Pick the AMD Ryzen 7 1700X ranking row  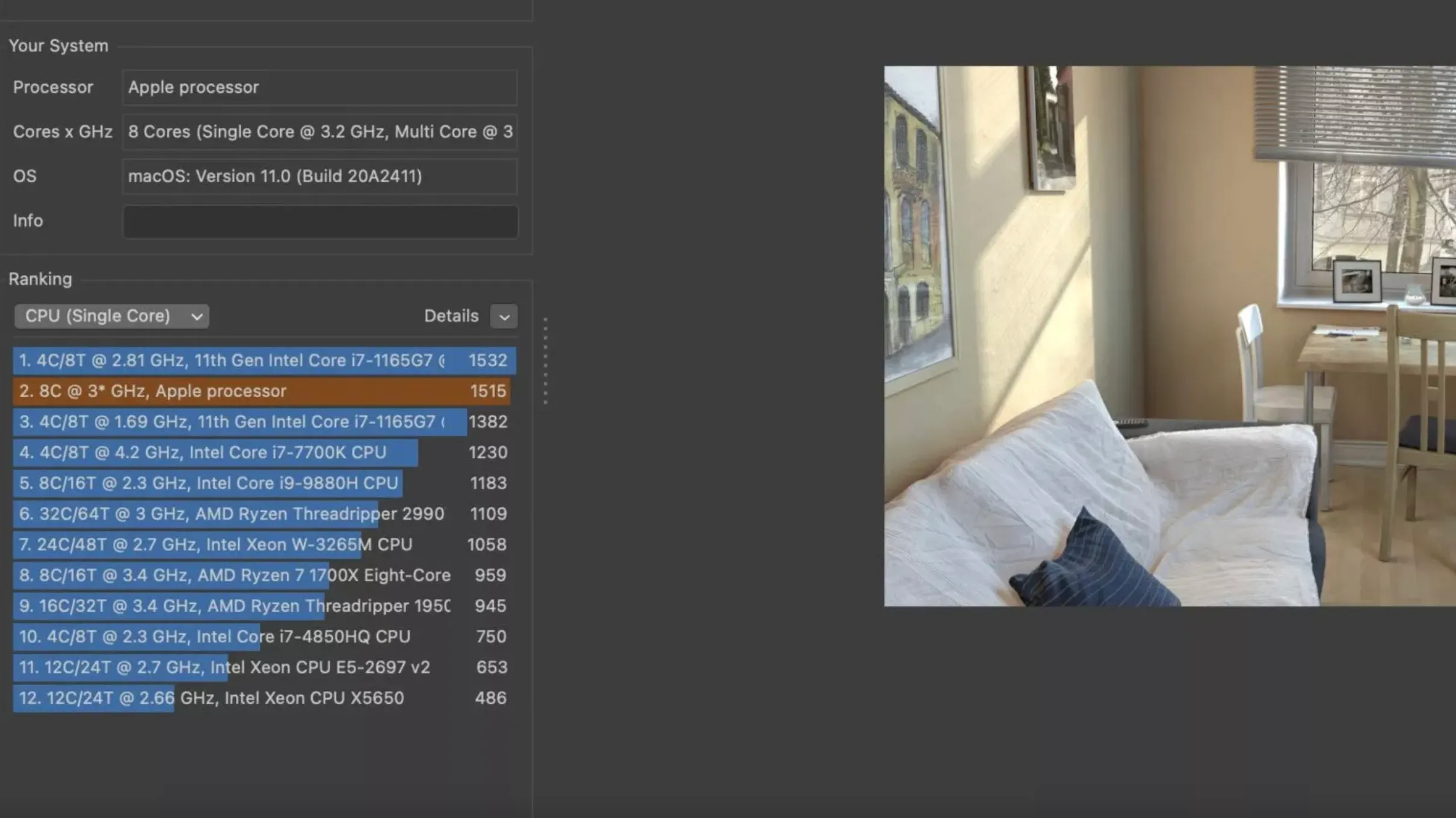tap(264, 575)
